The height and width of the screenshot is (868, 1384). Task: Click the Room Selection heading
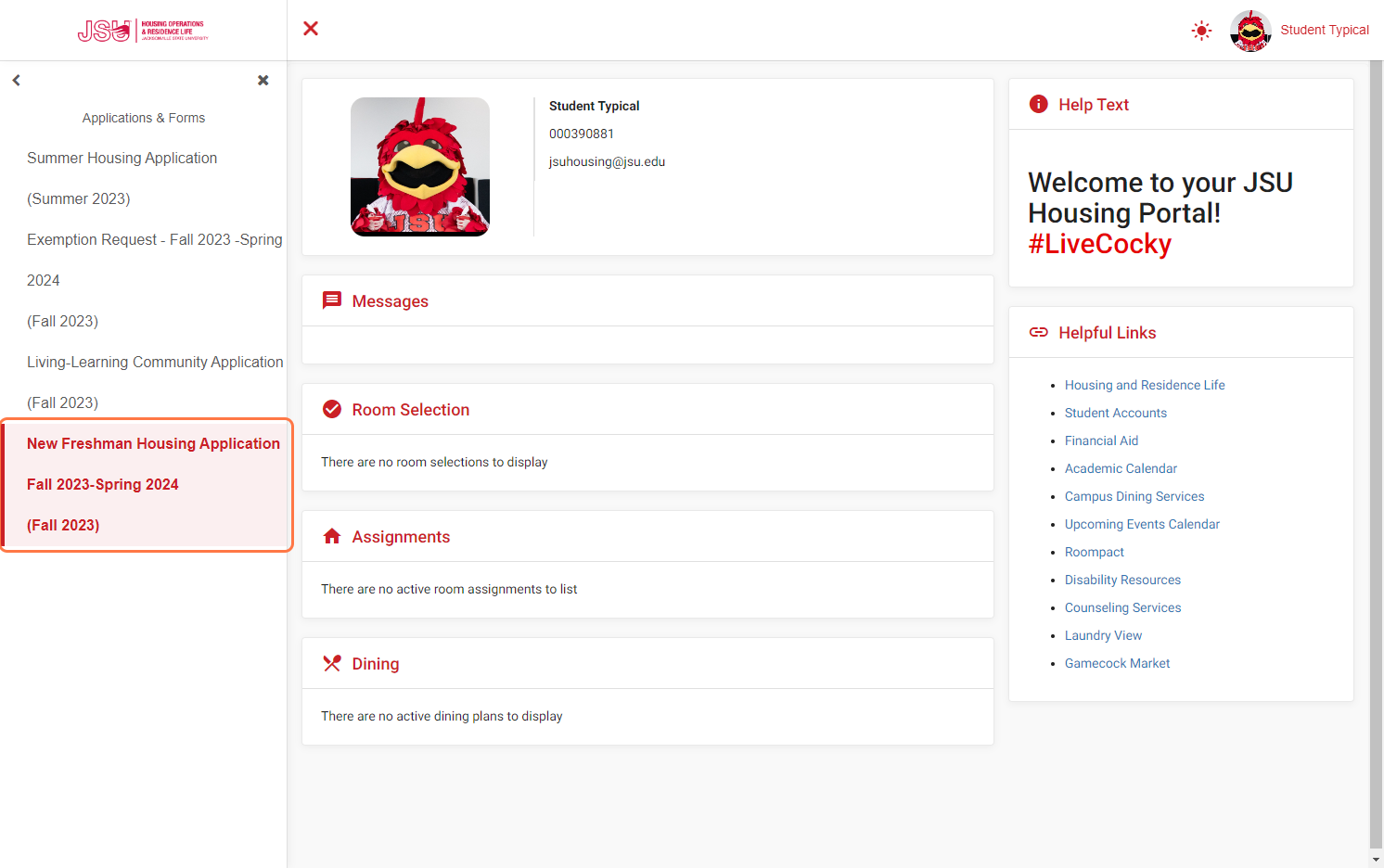pyautogui.click(x=411, y=410)
